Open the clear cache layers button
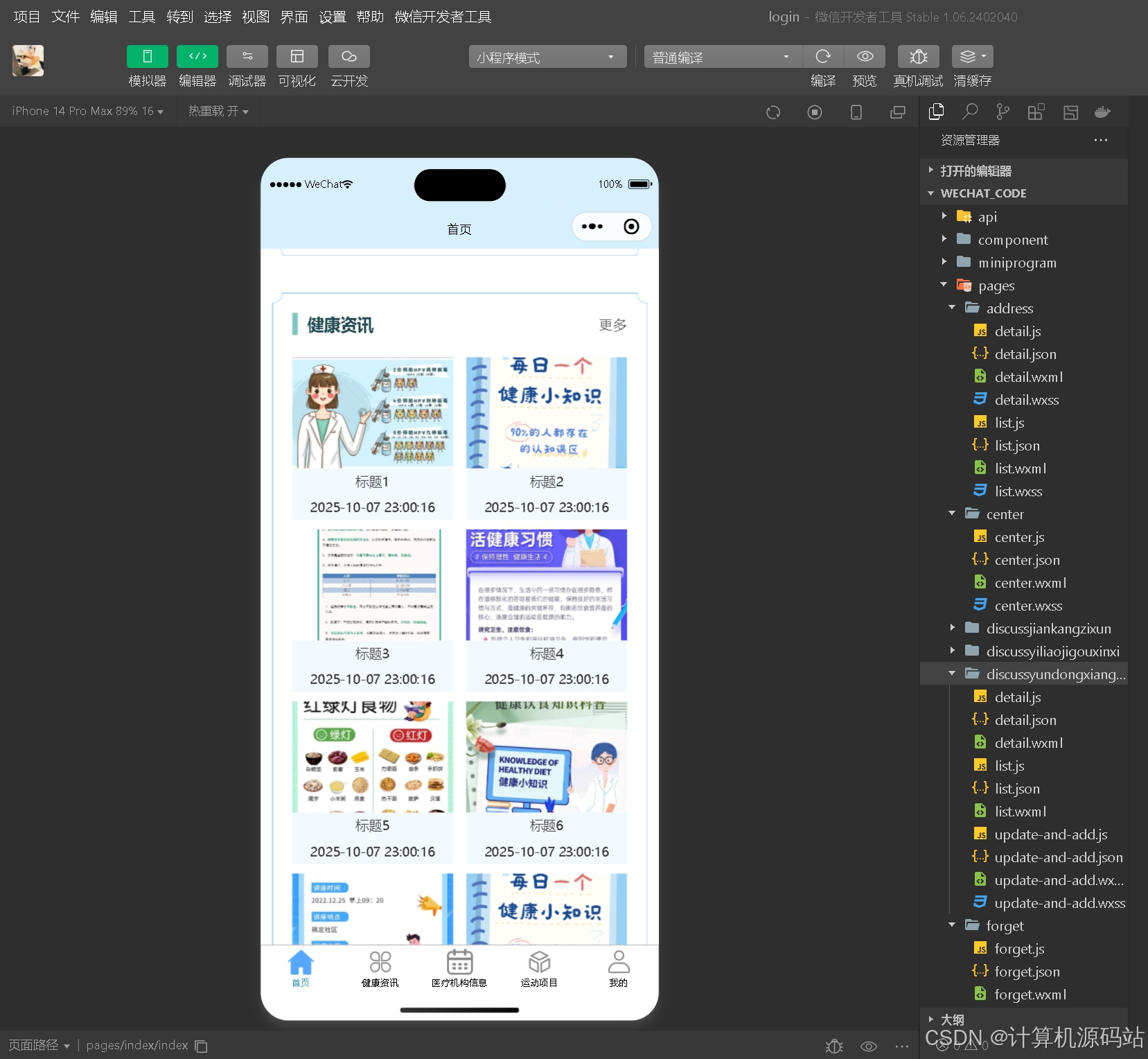1148x1059 pixels. coord(973,56)
